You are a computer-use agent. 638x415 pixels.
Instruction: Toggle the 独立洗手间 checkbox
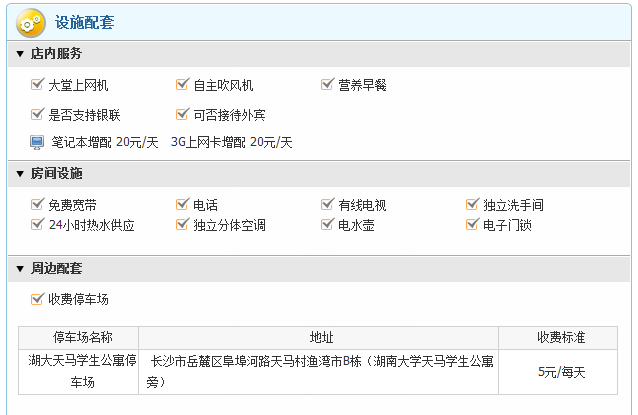click(472, 204)
